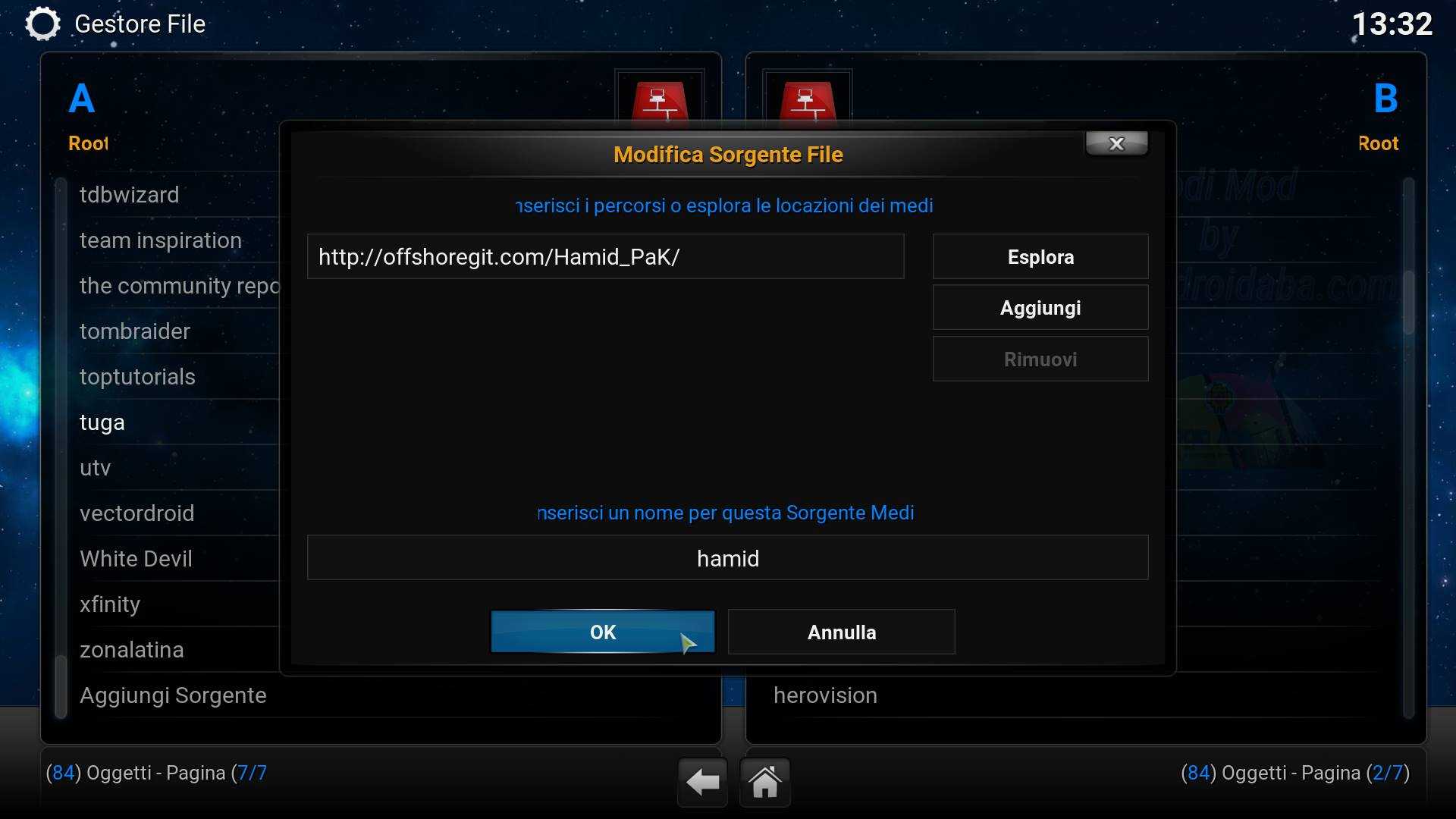Click the Rimuovi button
Screen dimensions: 1456x819
pyautogui.click(x=1040, y=359)
